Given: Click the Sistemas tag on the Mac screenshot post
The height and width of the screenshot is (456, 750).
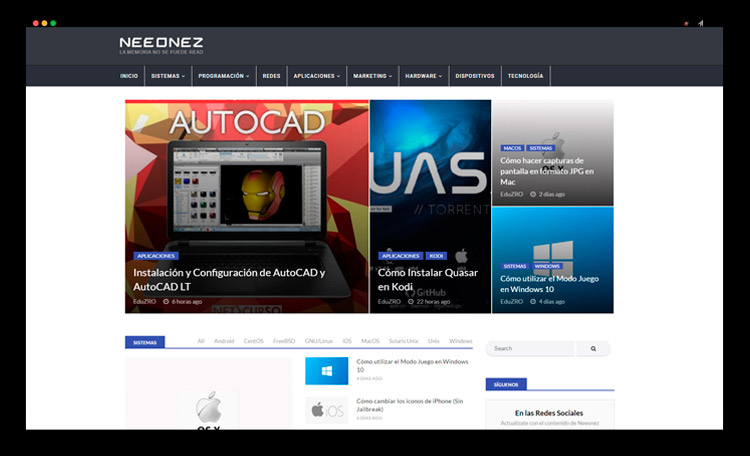Looking at the screenshot, I should [540, 148].
